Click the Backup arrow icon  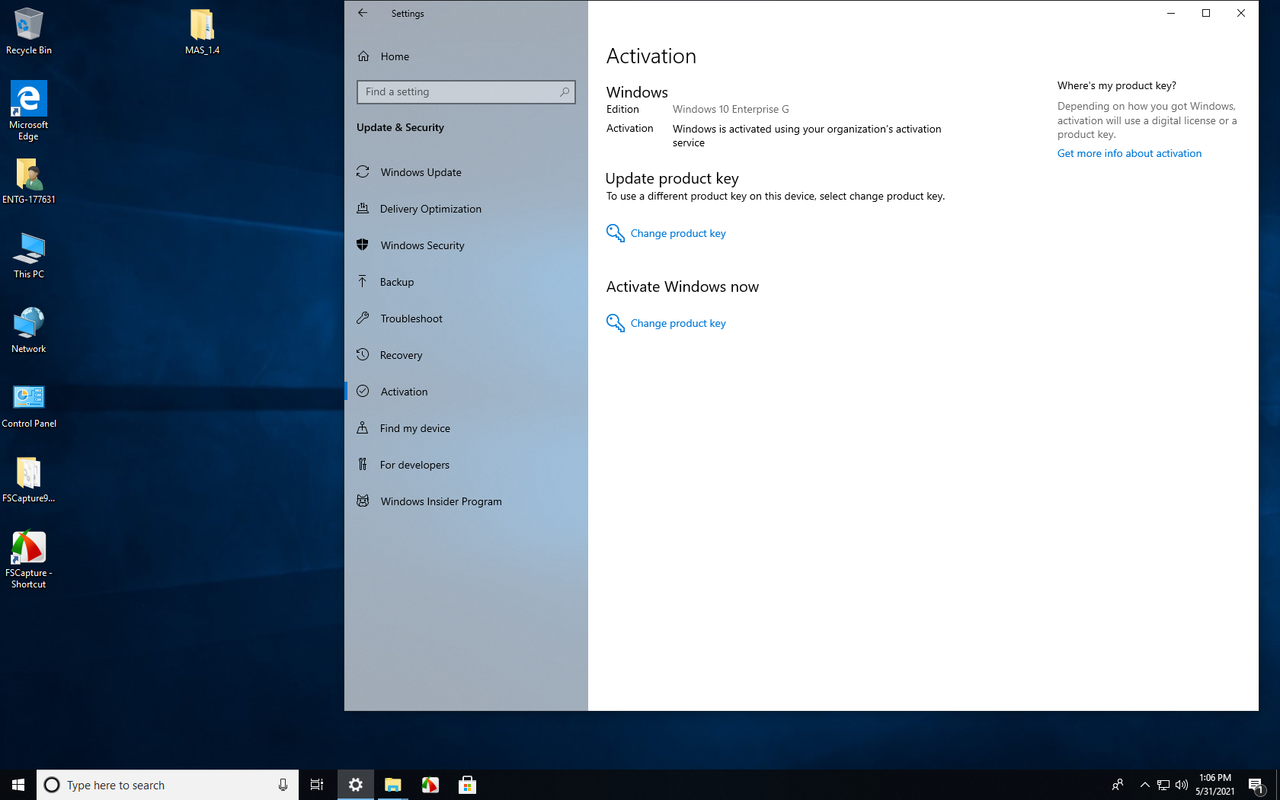point(363,282)
